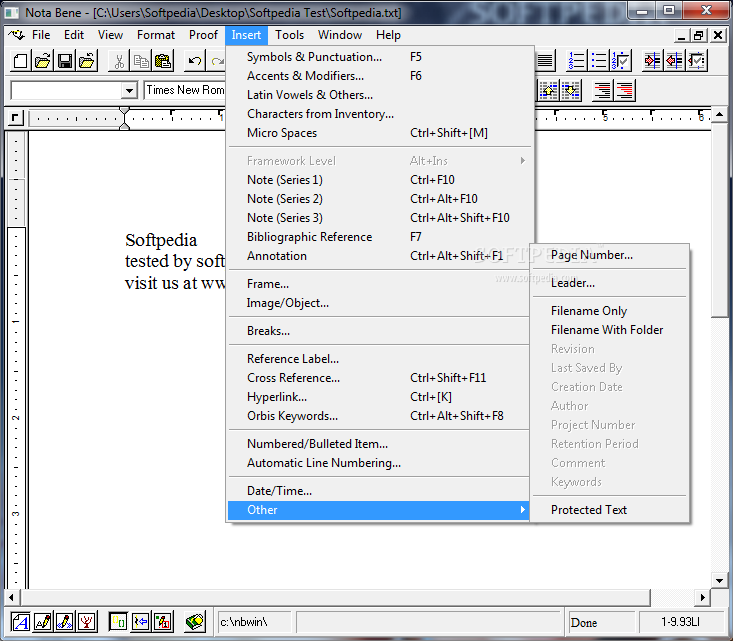Select Accents & Modifiers entry
Viewport: 733px width, 641px height.
pos(379,76)
